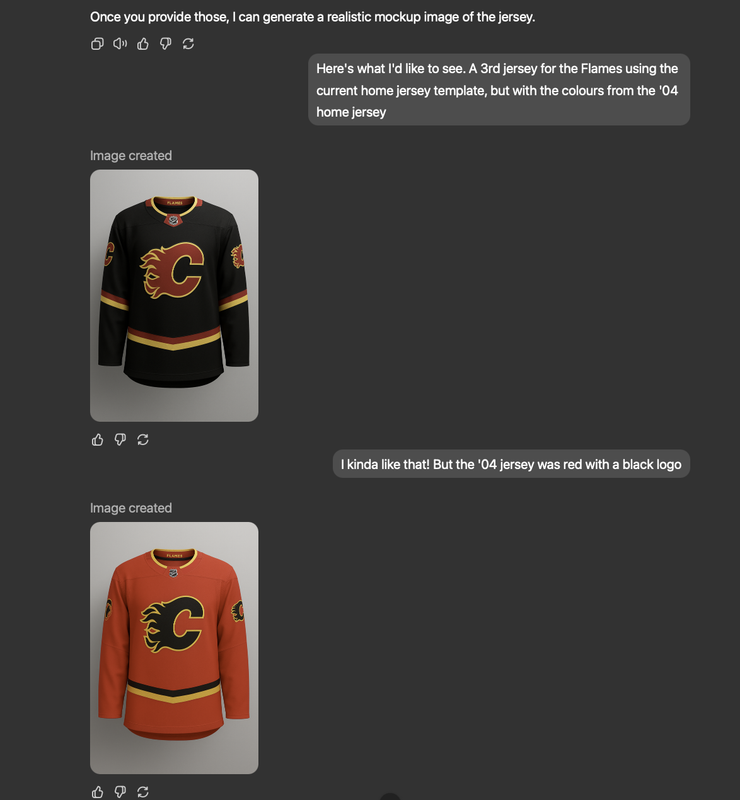The height and width of the screenshot is (800, 740).
Task: Click the 'Once you provide those' response text
Action: [x=312, y=17]
